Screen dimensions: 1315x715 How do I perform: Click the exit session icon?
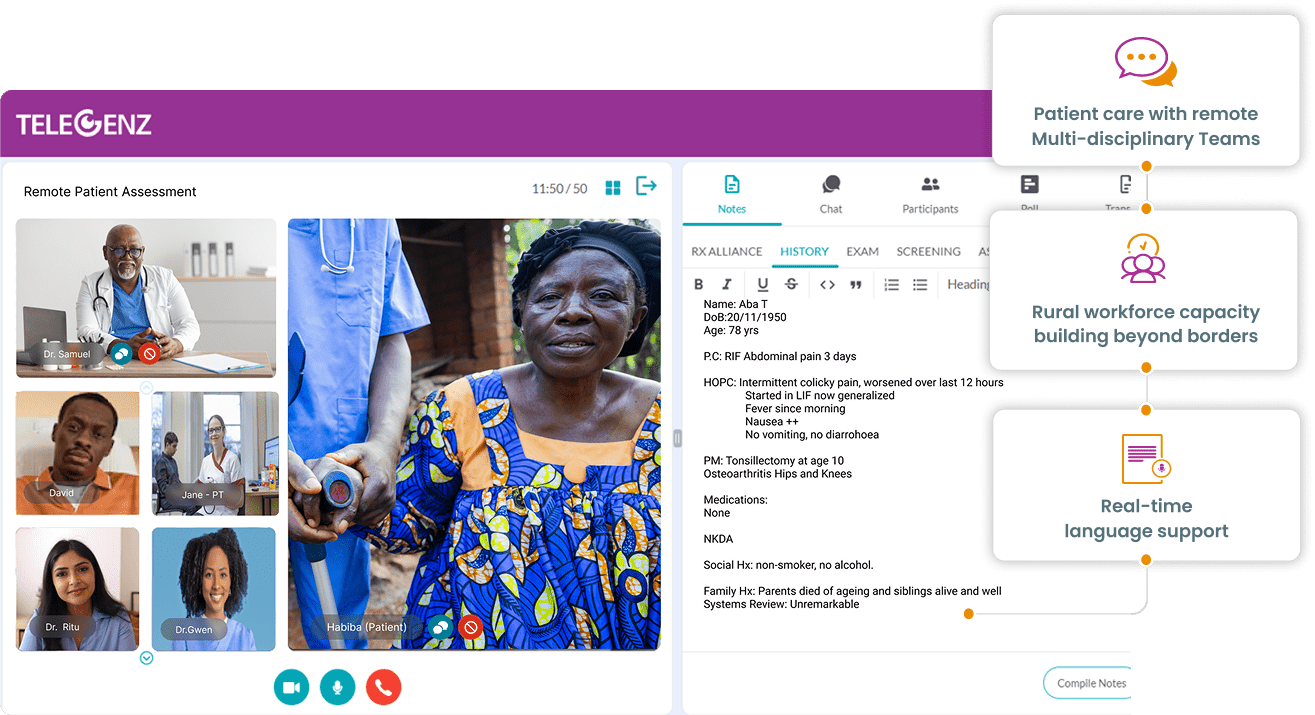(x=647, y=187)
